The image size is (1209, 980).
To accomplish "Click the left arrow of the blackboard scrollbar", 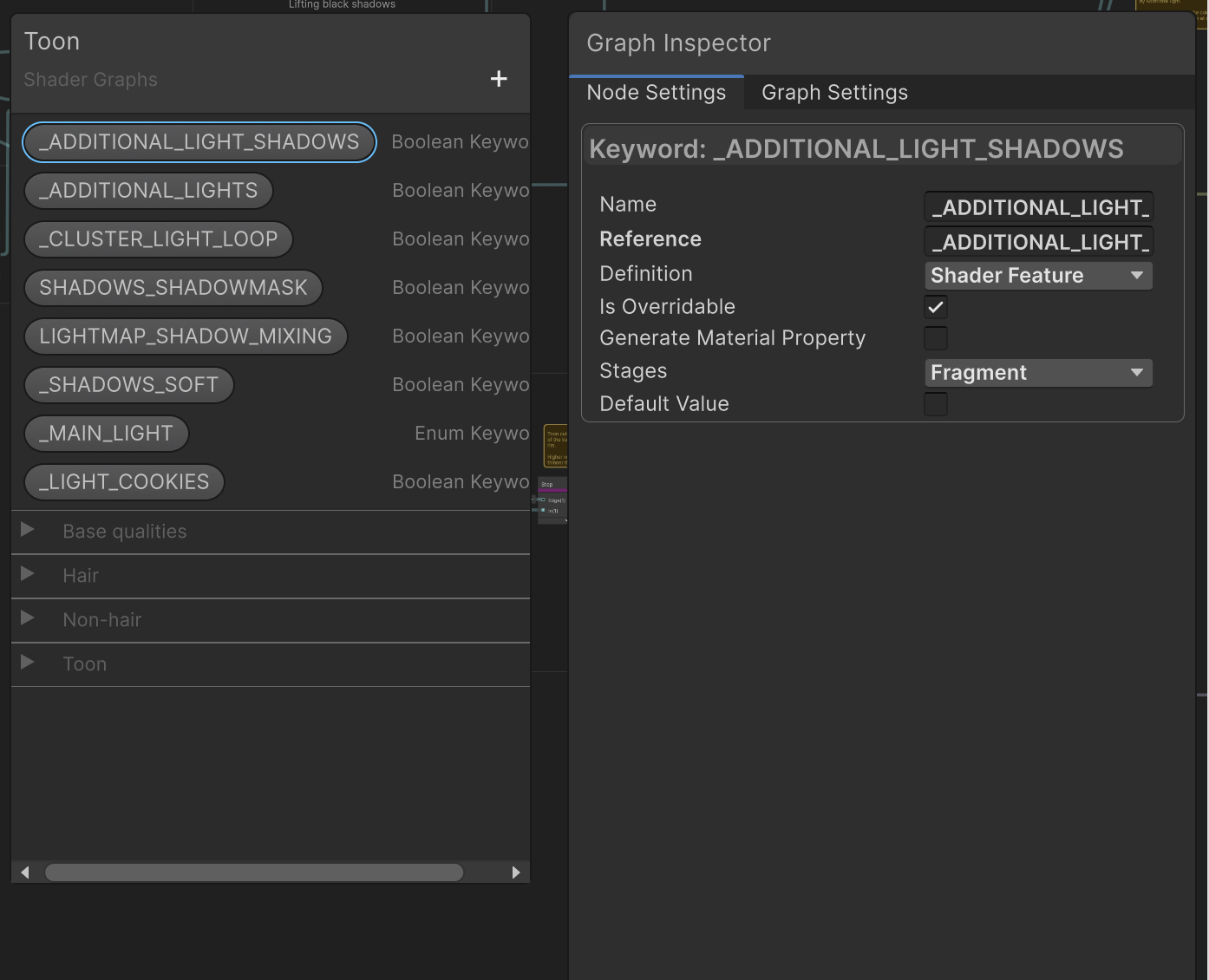I will [24, 872].
